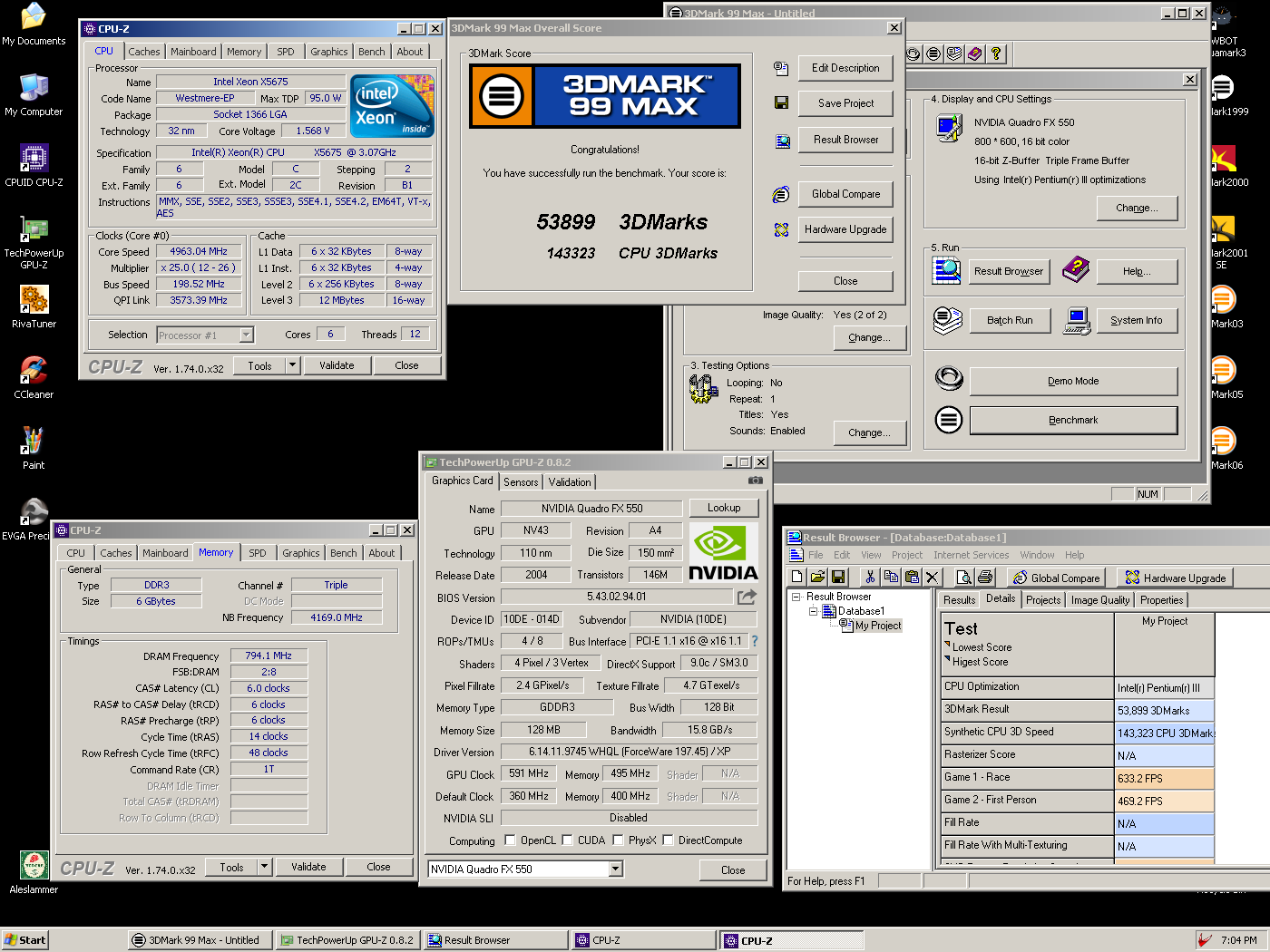Click Edit Description button

point(845,68)
